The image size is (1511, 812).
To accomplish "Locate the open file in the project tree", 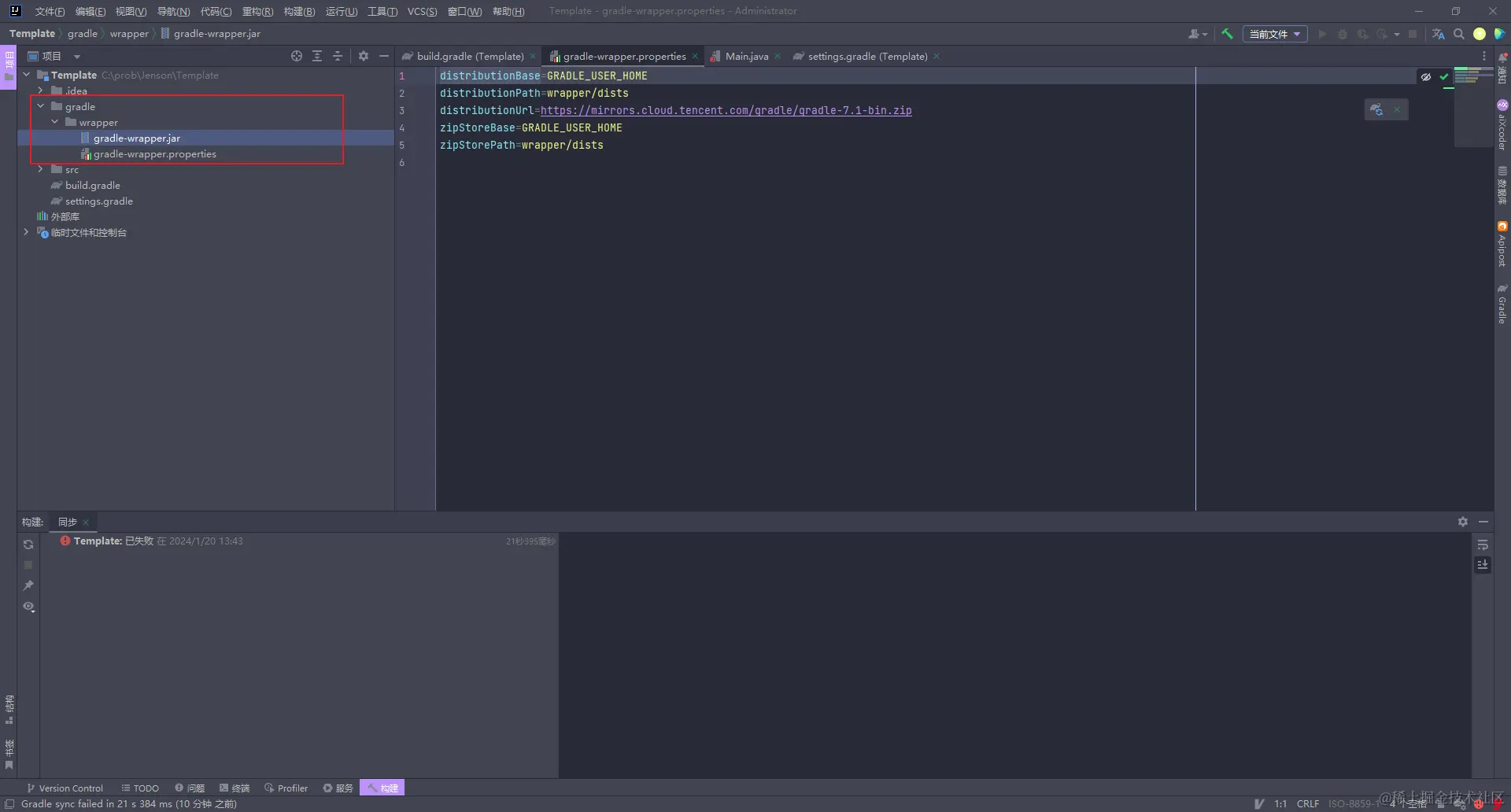I will [x=297, y=56].
